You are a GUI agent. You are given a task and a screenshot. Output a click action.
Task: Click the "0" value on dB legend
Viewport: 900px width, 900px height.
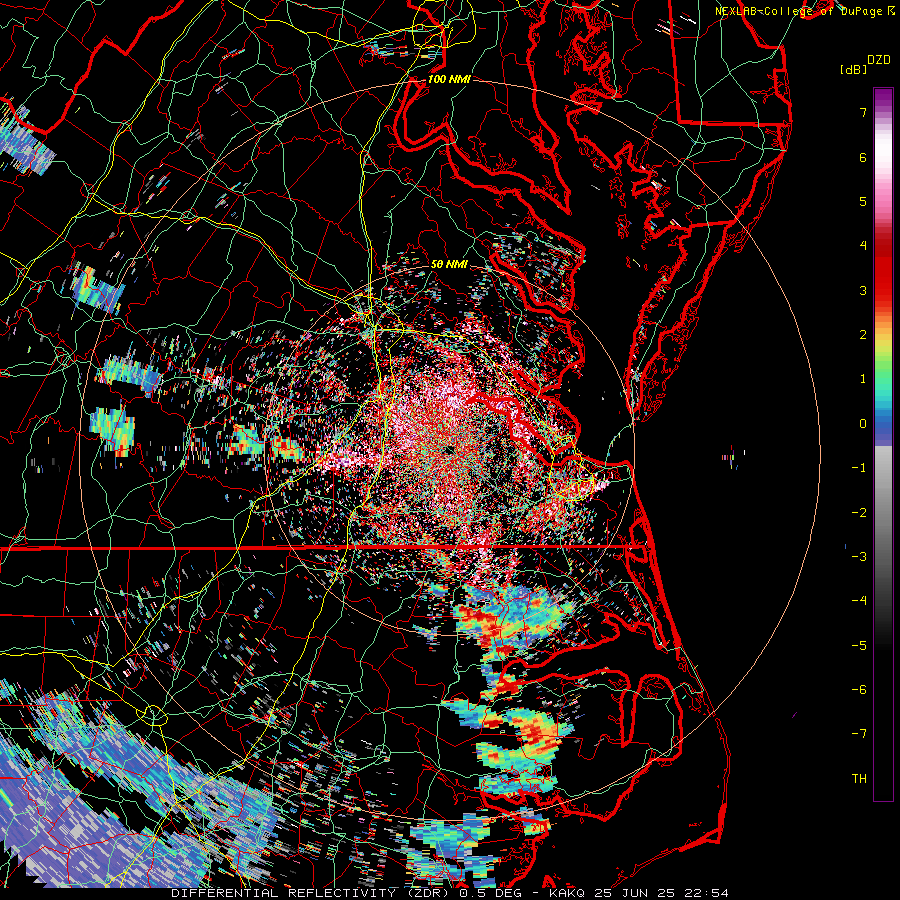(x=863, y=424)
